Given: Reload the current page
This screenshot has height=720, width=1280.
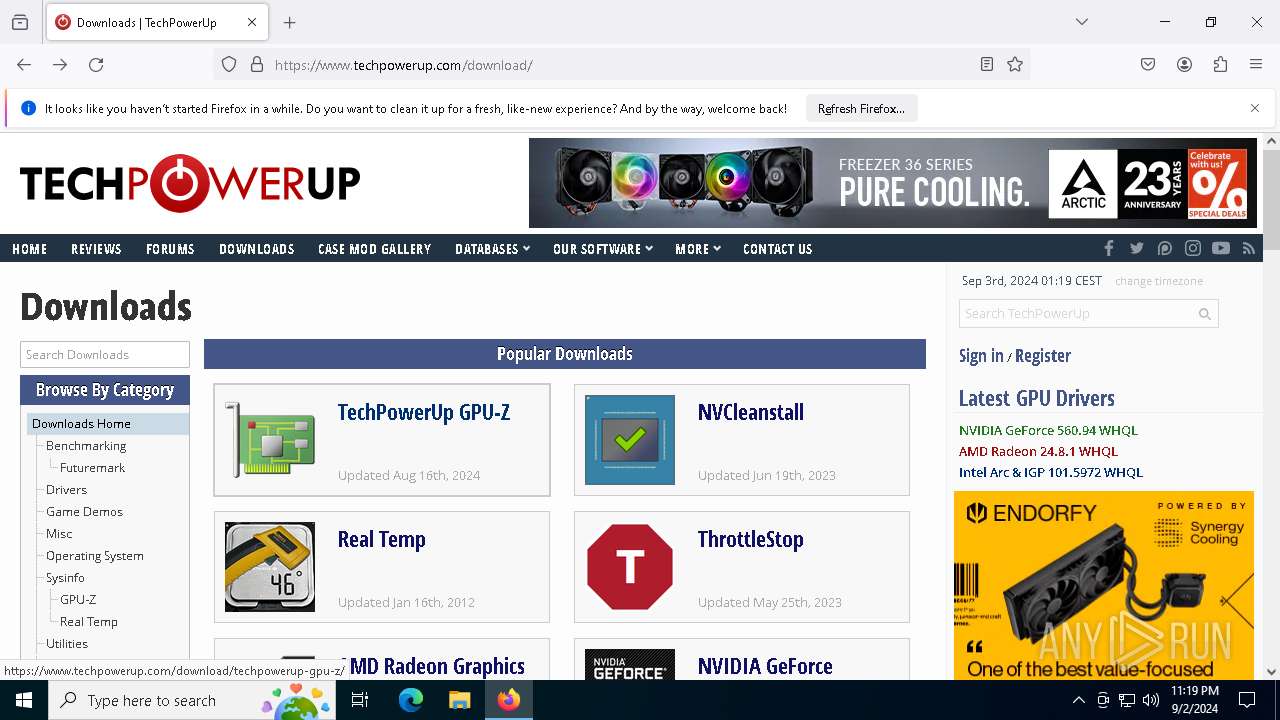Looking at the screenshot, I should point(96,65).
